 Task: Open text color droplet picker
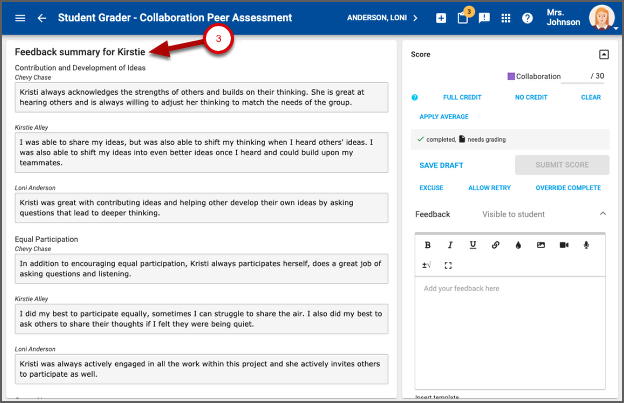tap(518, 245)
